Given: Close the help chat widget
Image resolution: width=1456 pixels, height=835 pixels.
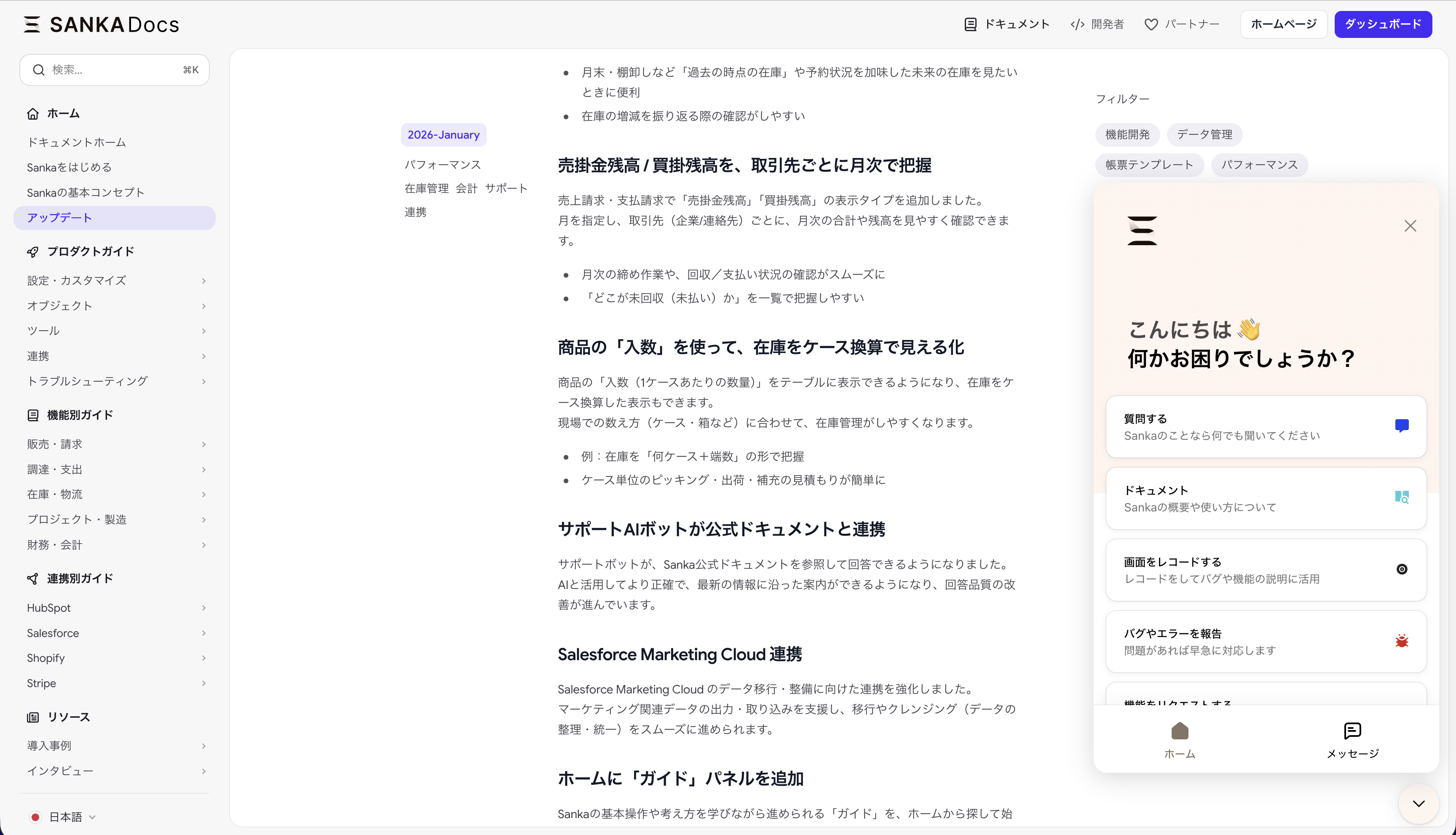Looking at the screenshot, I should point(1410,226).
